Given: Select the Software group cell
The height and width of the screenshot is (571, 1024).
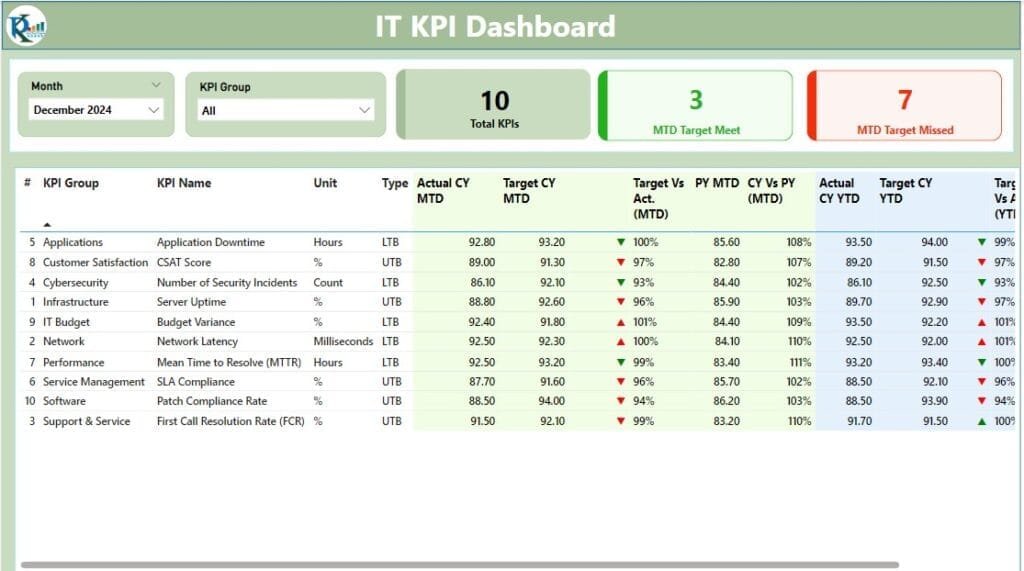Looking at the screenshot, I should click(x=64, y=401).
